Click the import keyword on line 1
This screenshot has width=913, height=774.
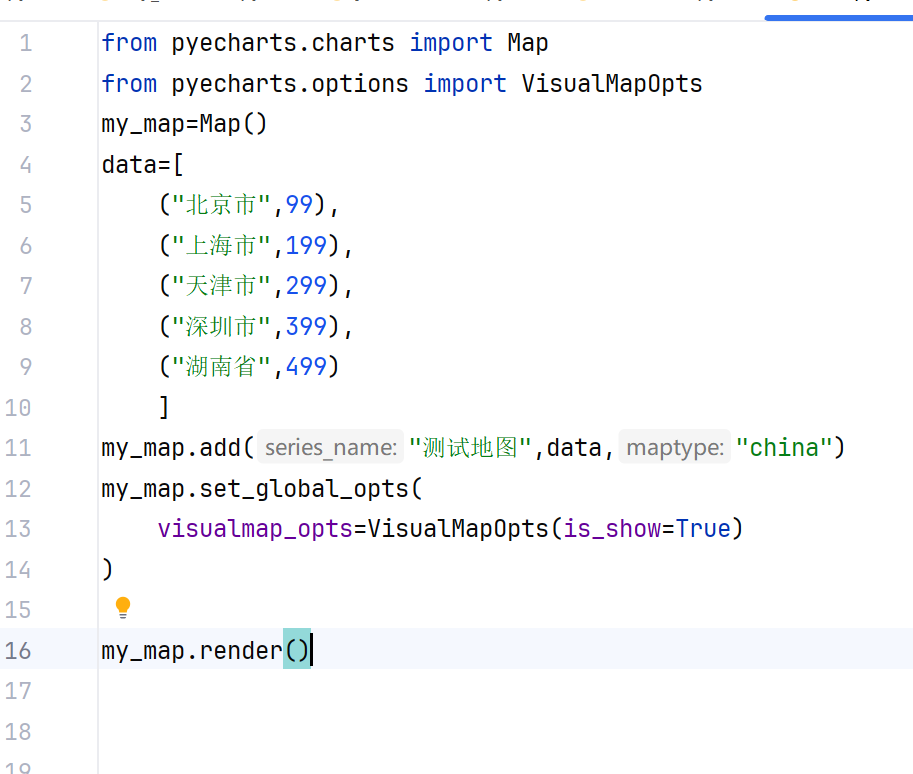pyautogui.click(x=451, y=43)
